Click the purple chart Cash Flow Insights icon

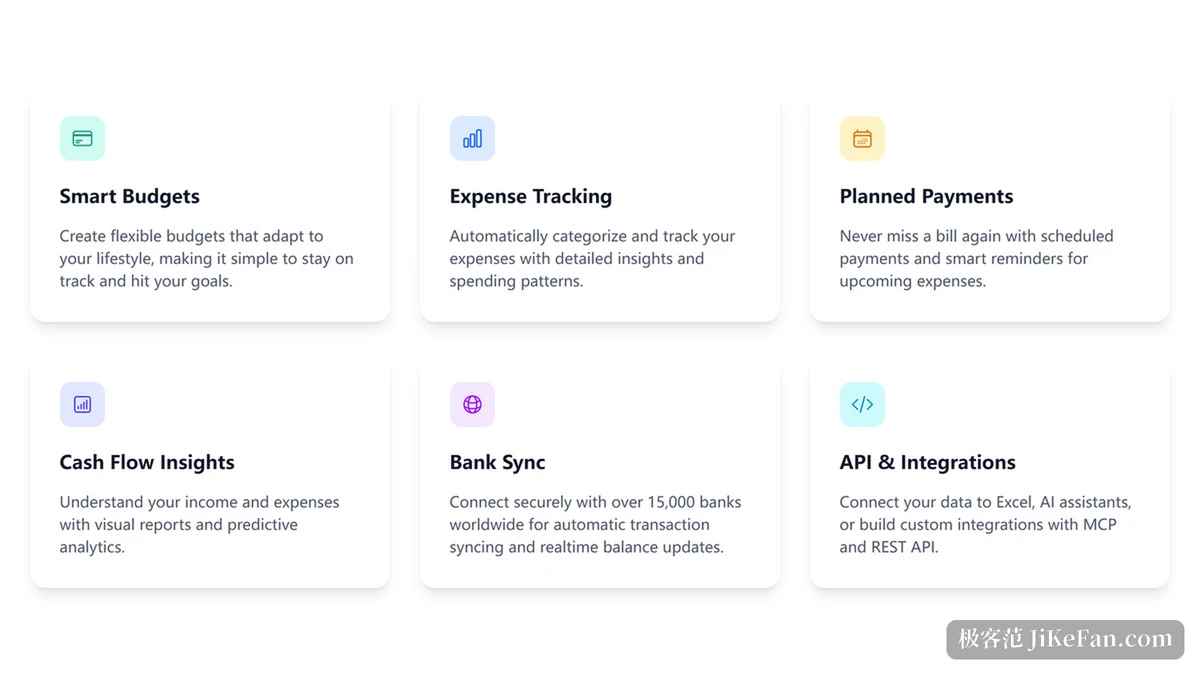click(x=82, y=404)
